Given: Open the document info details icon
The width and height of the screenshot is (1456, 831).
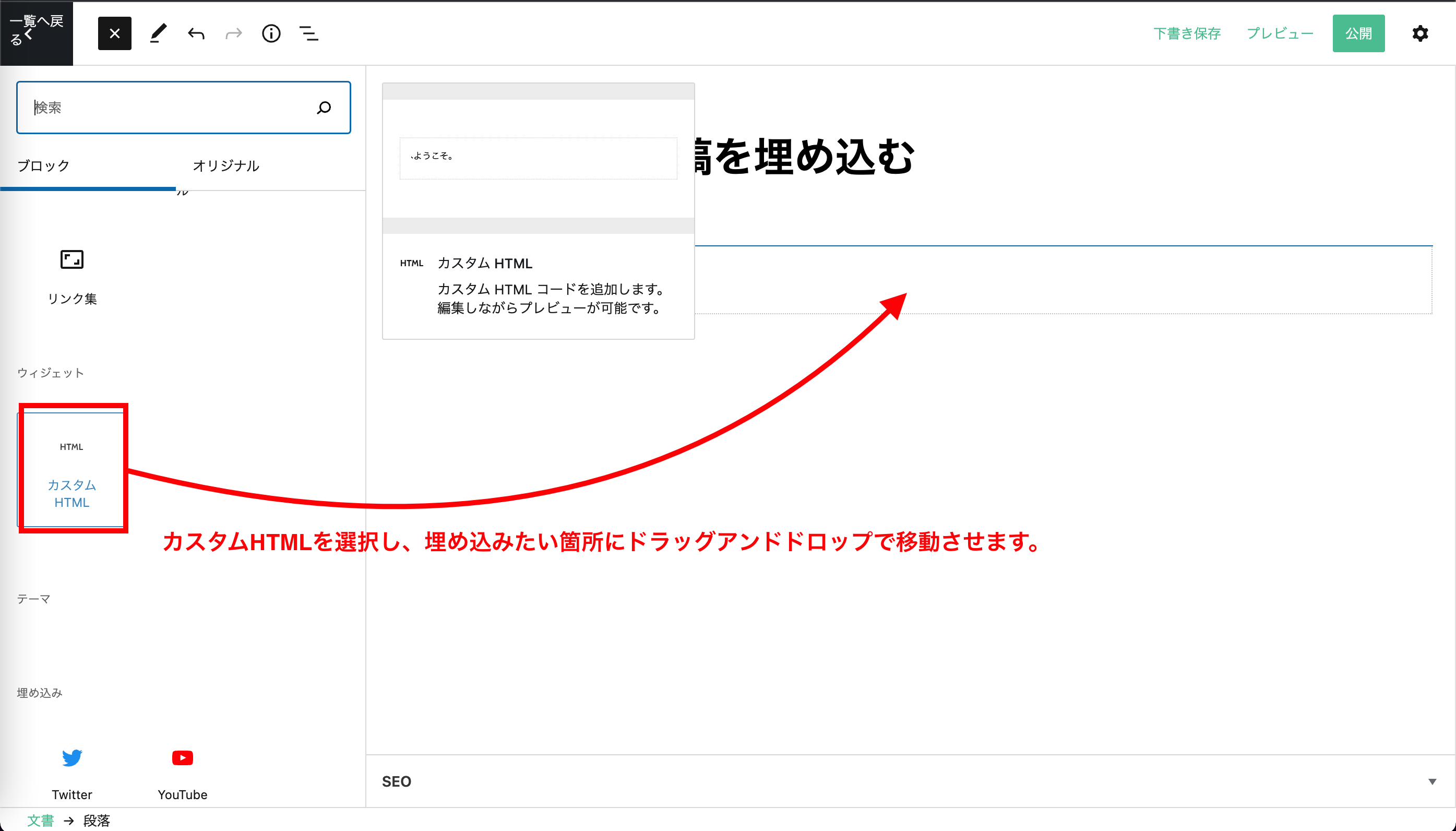Looking at the screenshot, I should (271, 34).
